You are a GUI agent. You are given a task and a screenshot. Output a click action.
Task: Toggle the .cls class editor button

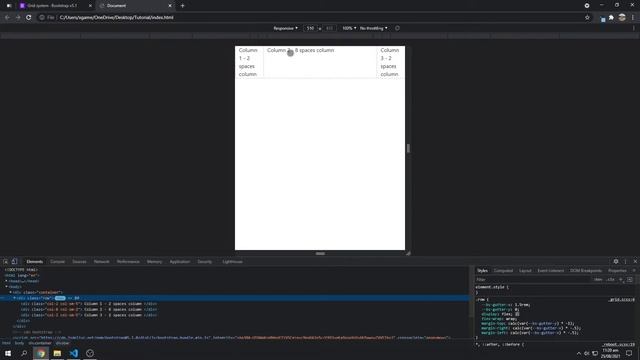point(611,280)
